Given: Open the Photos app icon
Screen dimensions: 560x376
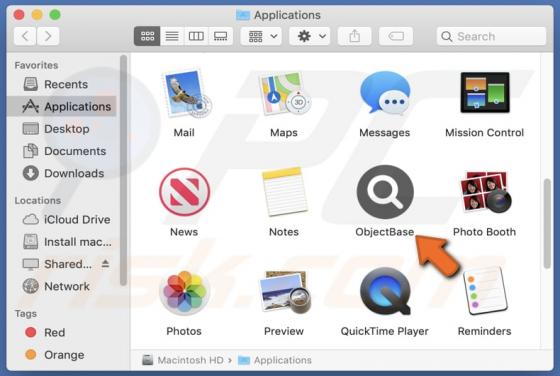Looking at the screenshot, I should coord(184,293).
